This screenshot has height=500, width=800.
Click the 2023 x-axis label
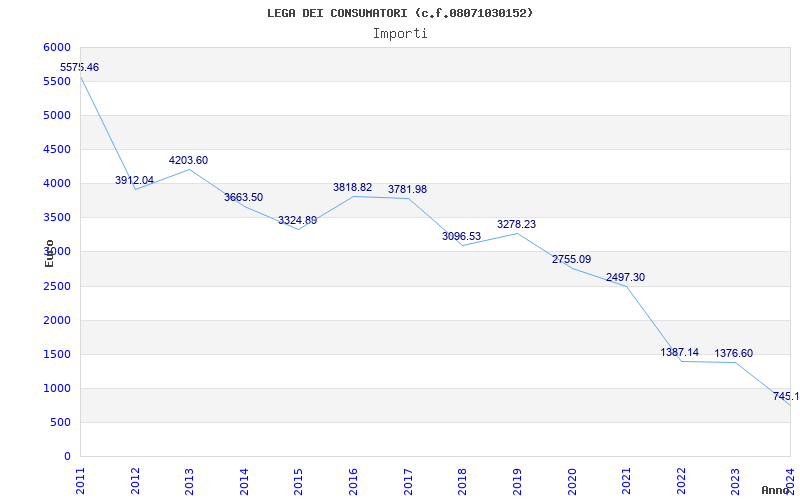pos(735,481)
